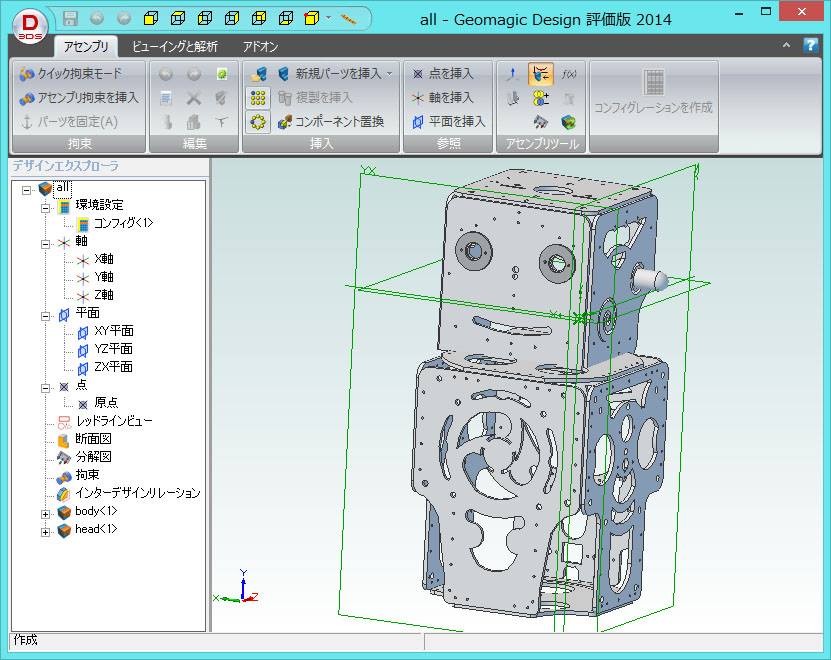831x660 pixels.
Task: Click the XYZ orientation triad in viewport
Action: pyautogui.click(x=236, y=588)
